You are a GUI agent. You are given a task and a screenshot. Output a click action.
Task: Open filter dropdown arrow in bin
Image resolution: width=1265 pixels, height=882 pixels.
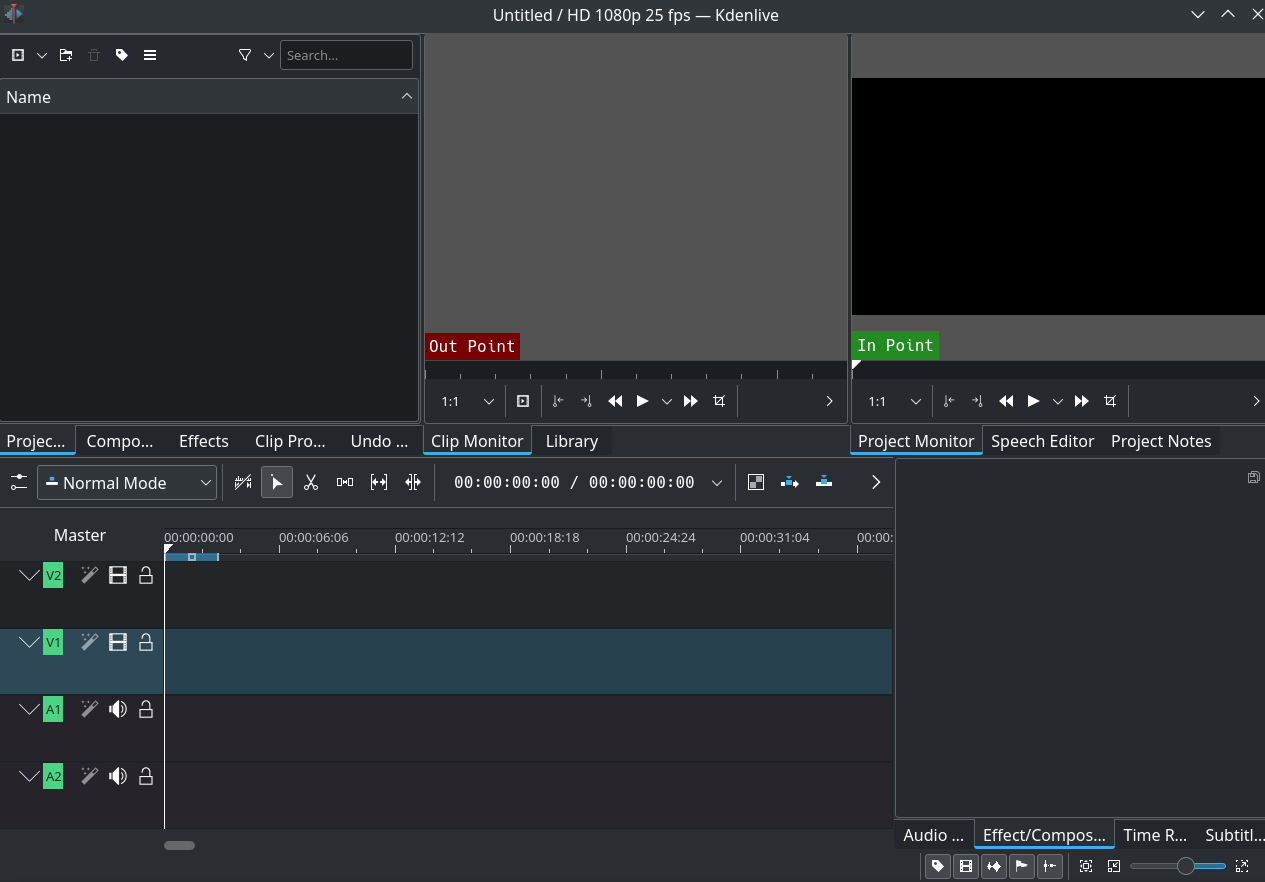click(269, 55)
